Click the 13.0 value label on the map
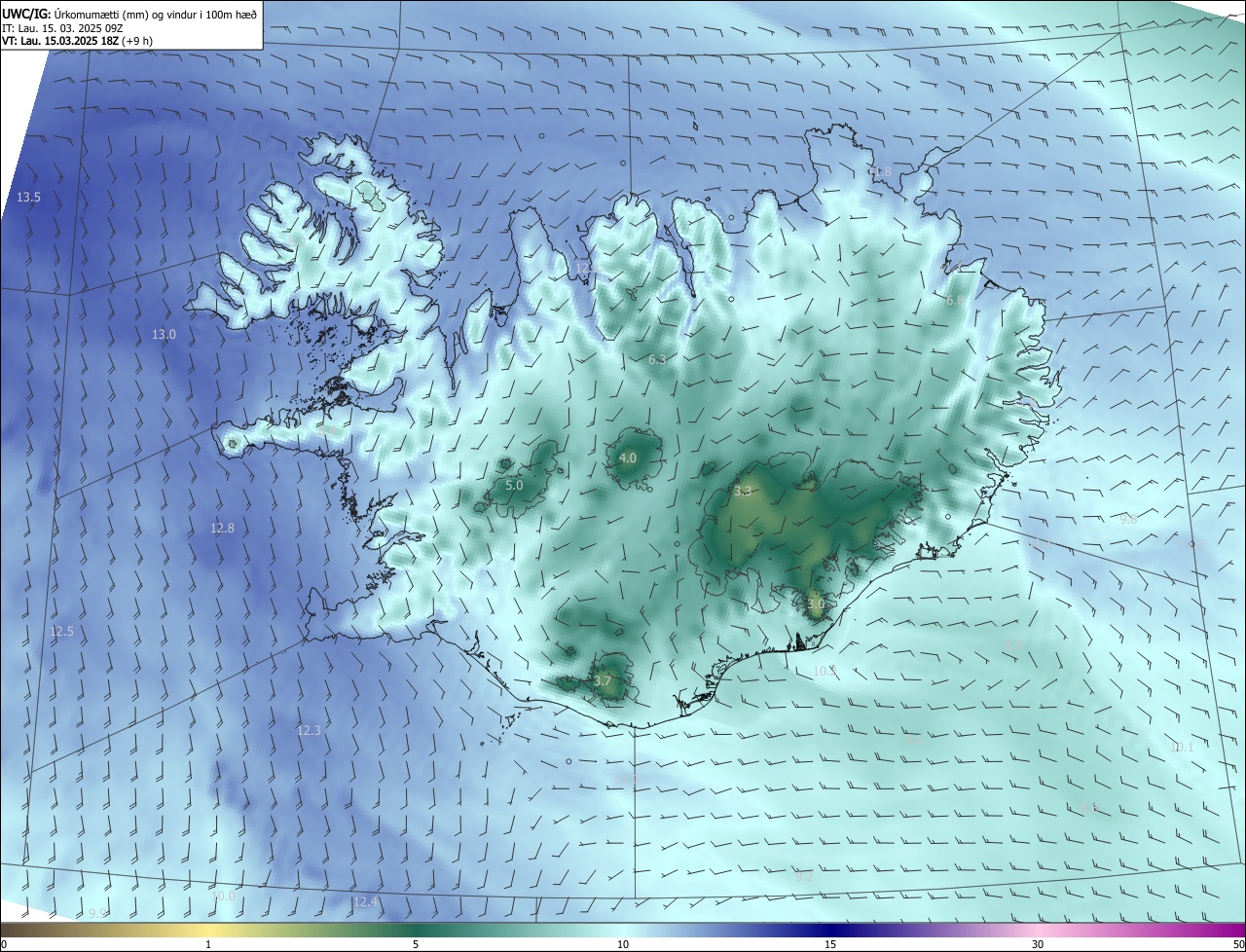 (164, 335)
